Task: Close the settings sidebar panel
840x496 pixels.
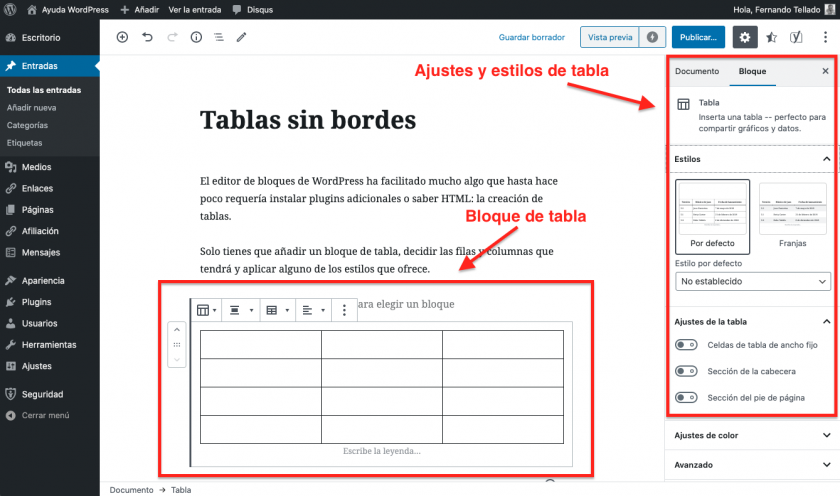Action: (x=825, y=71)
